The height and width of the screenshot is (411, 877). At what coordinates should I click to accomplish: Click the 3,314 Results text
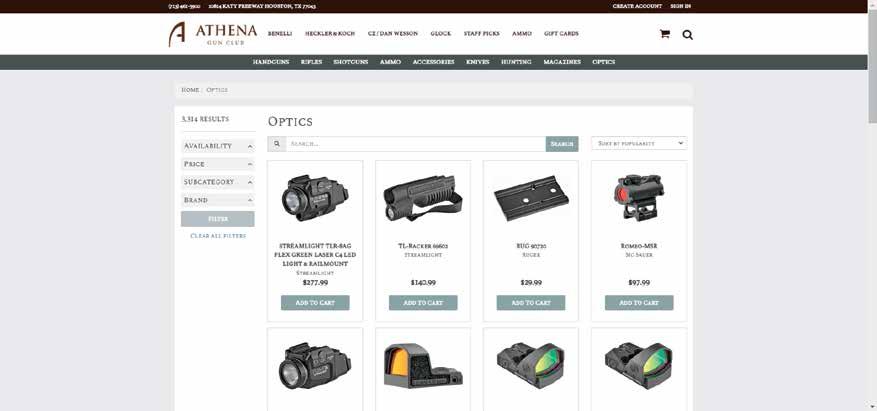(x=205, y=119)
